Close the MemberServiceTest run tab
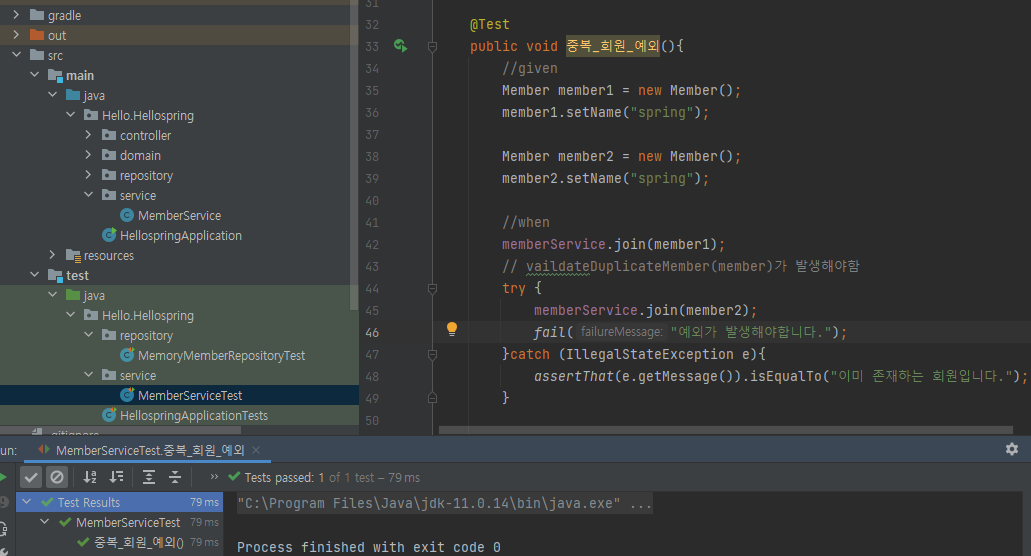Screen dimensions: 1031x556 click(256, 450)
